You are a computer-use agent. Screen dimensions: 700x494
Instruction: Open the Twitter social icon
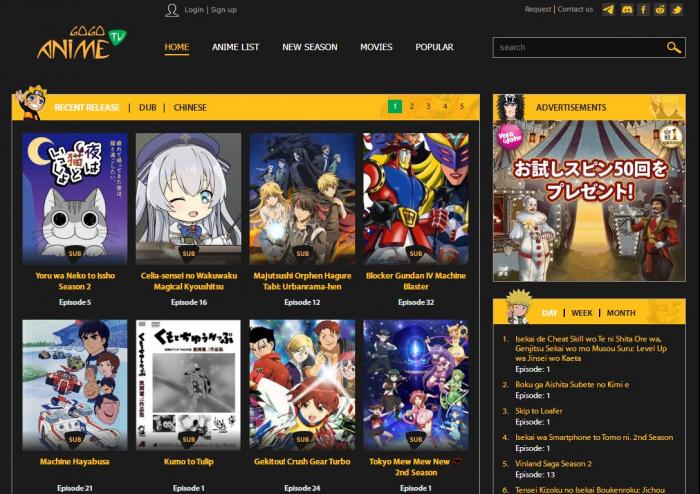[x=677, y=9]
